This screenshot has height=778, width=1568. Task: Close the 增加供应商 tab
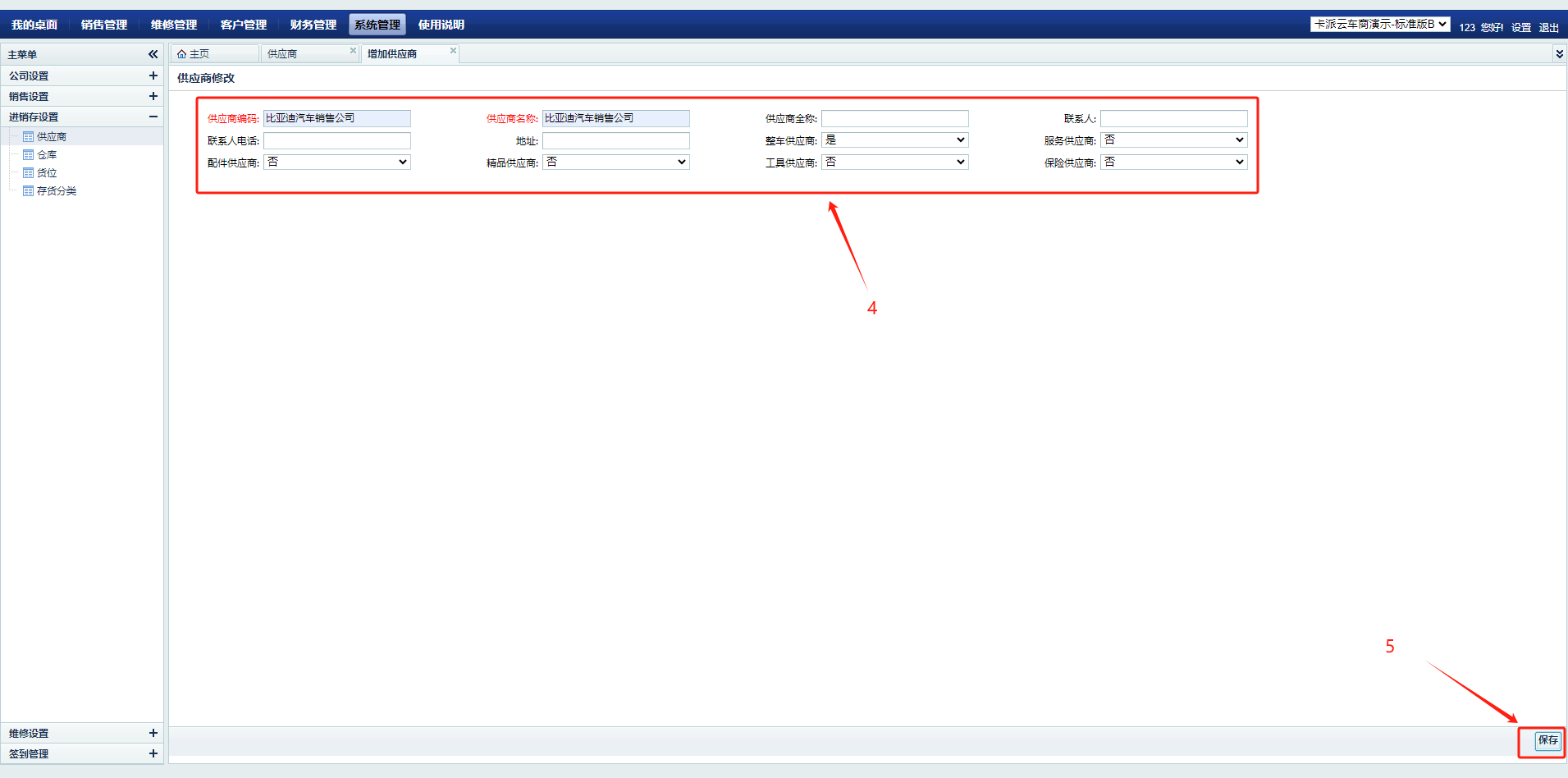[453, 51]
